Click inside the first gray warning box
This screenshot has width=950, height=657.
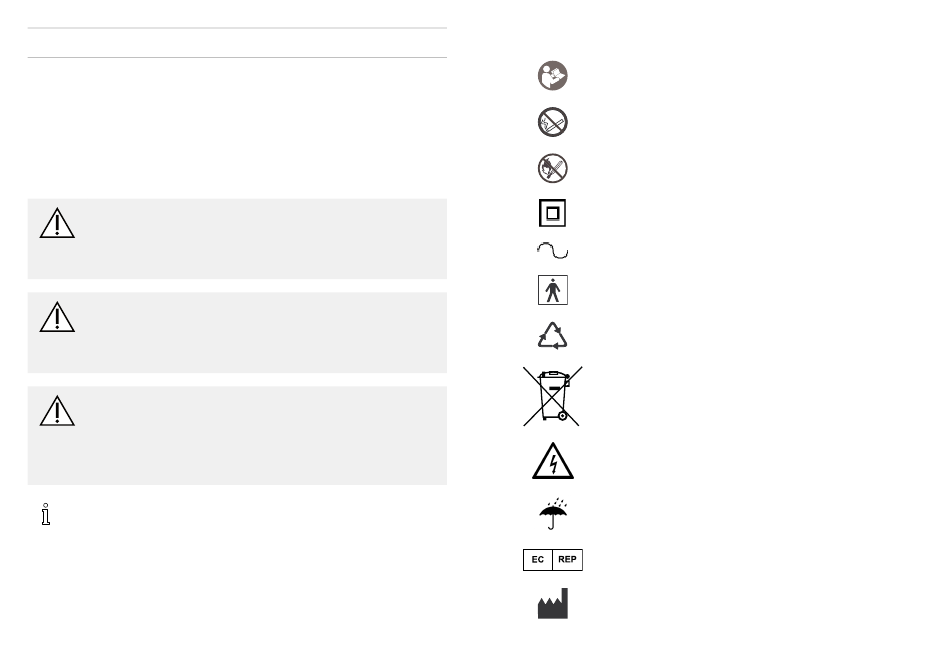238,239
